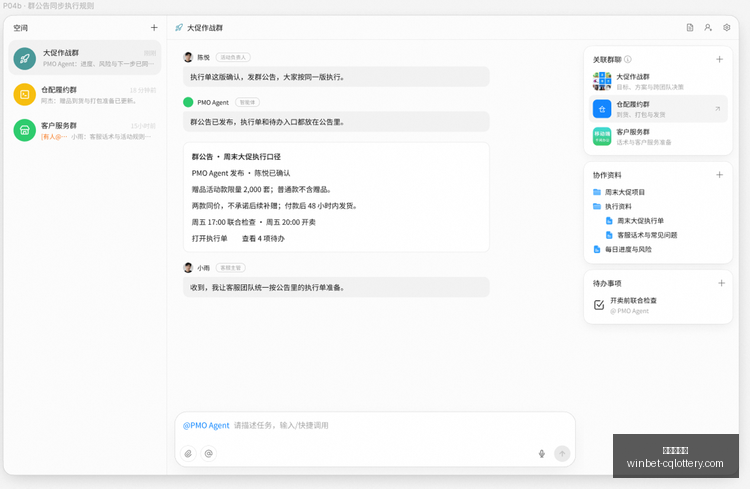Click the rocket icon in chat header

click(x=179, y=28)
